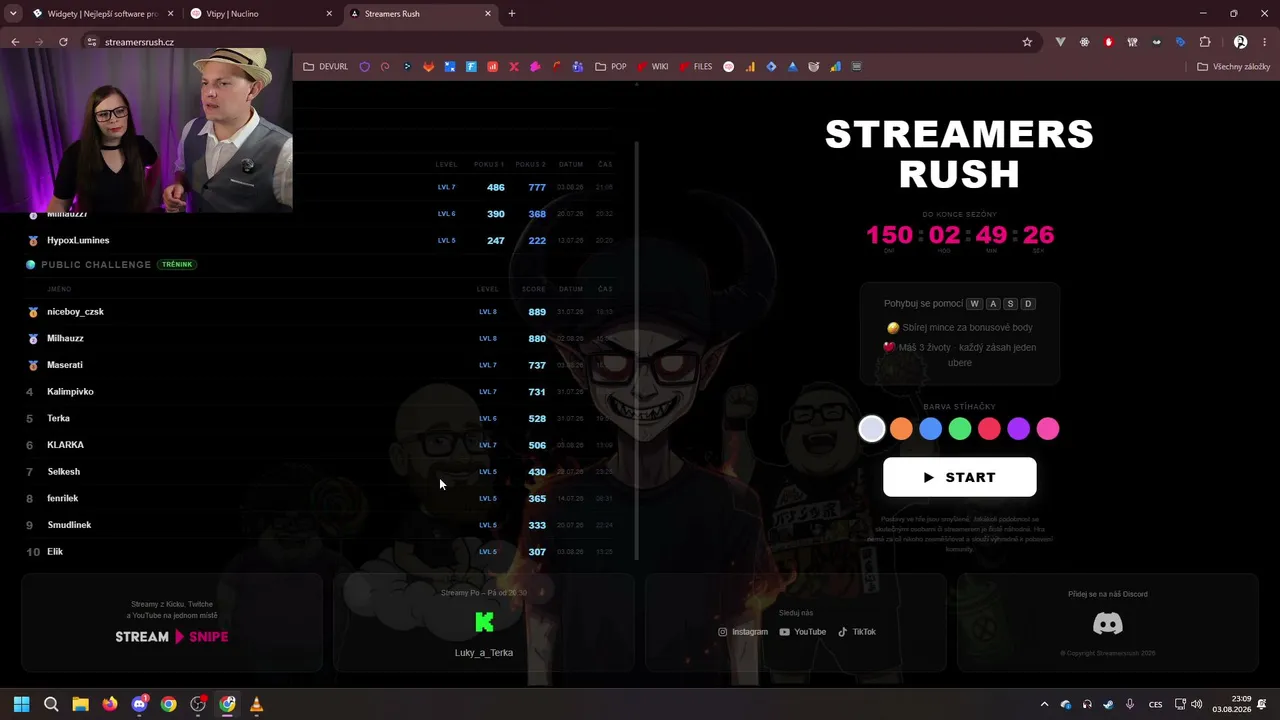Screen dimensions: 1280x720
Task: Focus the streamersrush.cz address bar
Action: [560, 42]
